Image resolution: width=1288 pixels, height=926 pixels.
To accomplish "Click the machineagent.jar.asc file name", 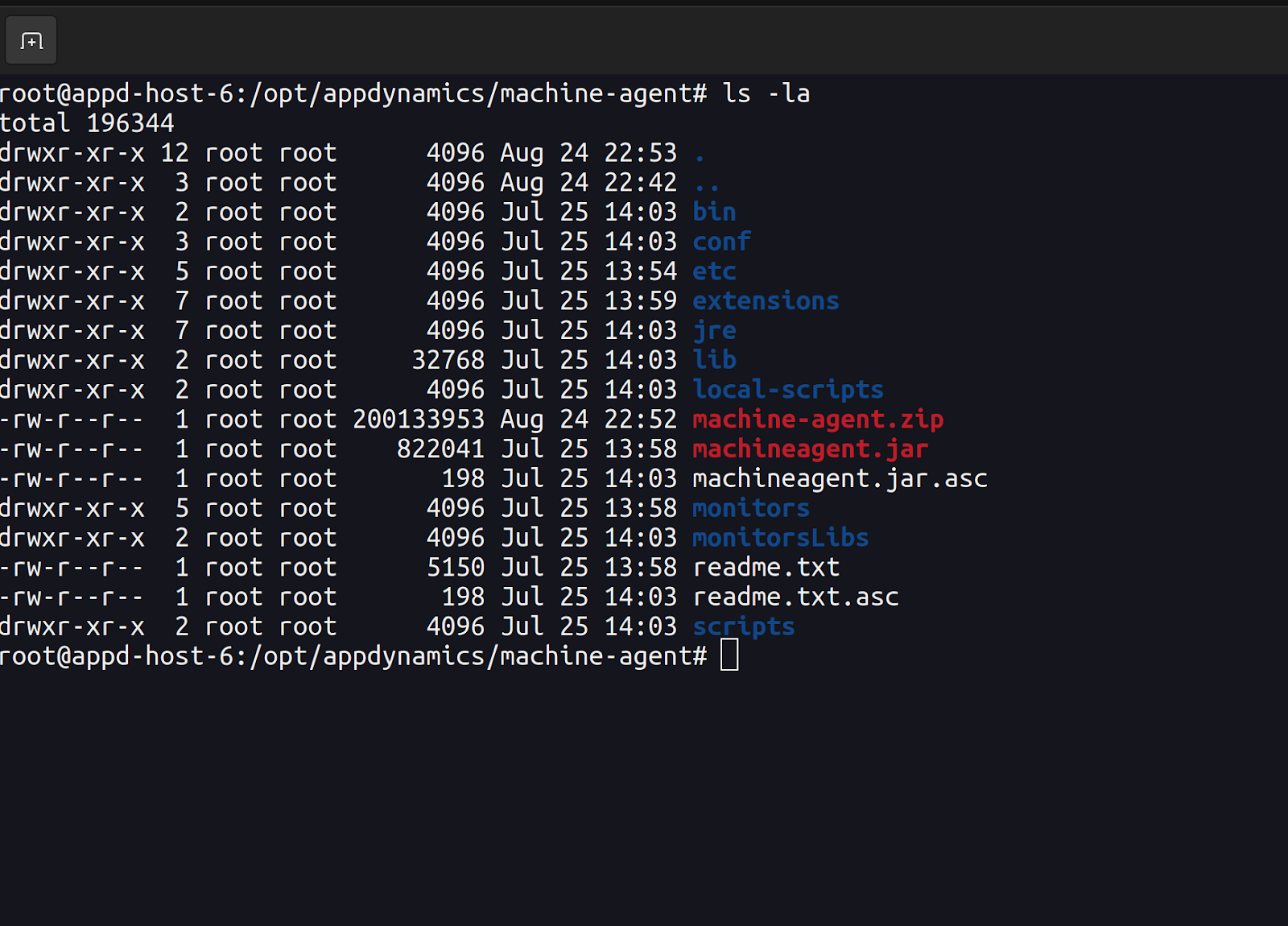I will [840, 479].
